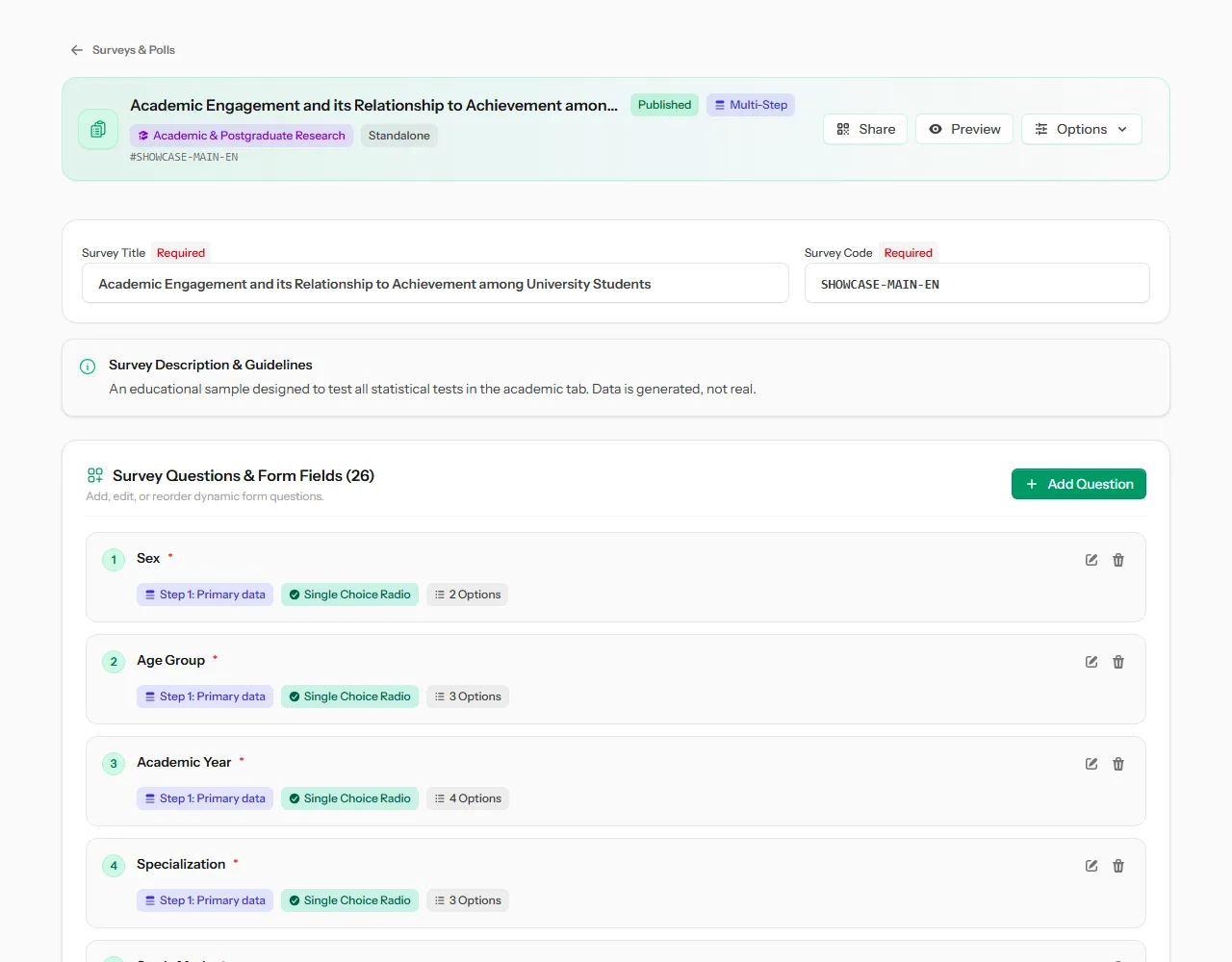Click the info icon beside Survey Description

click(88, 367)
